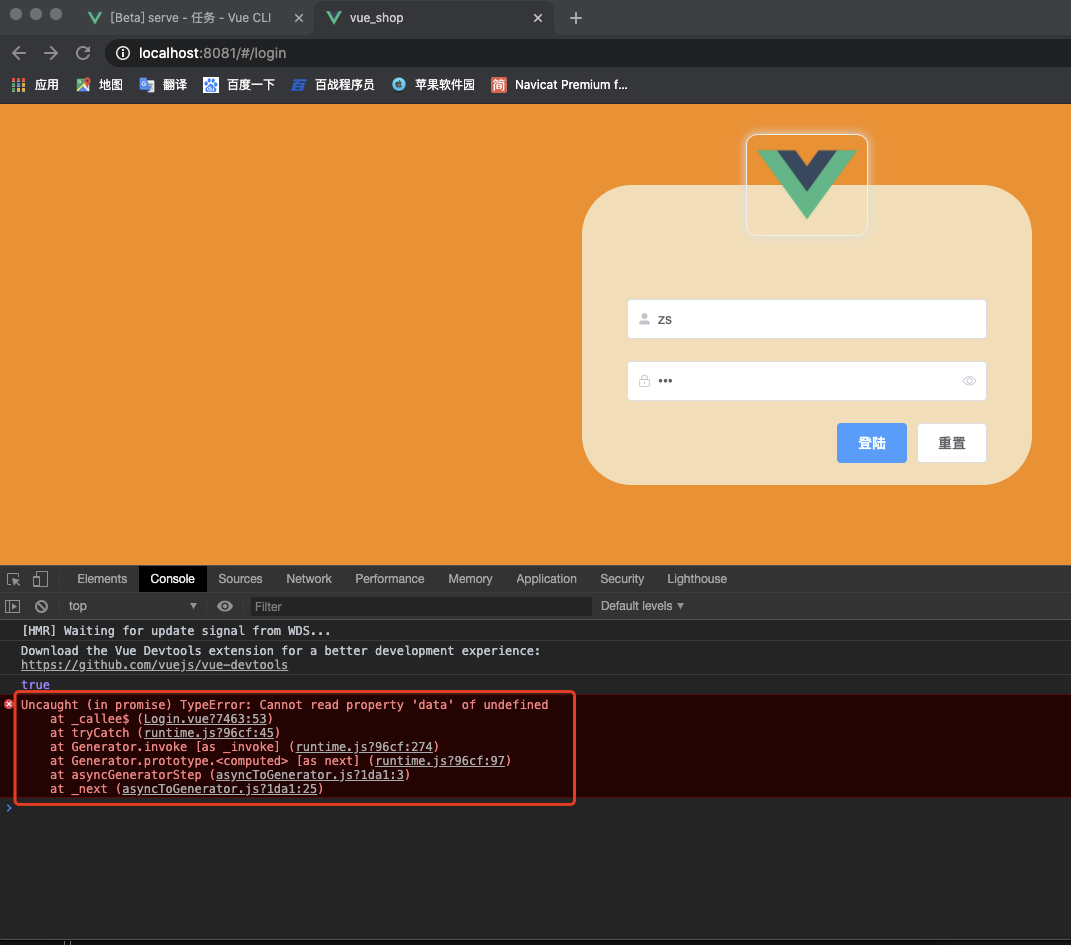Screen dimensions: 1071x945
Task: Open the vue-devtools GitHub link
Action: pos(154,665)
